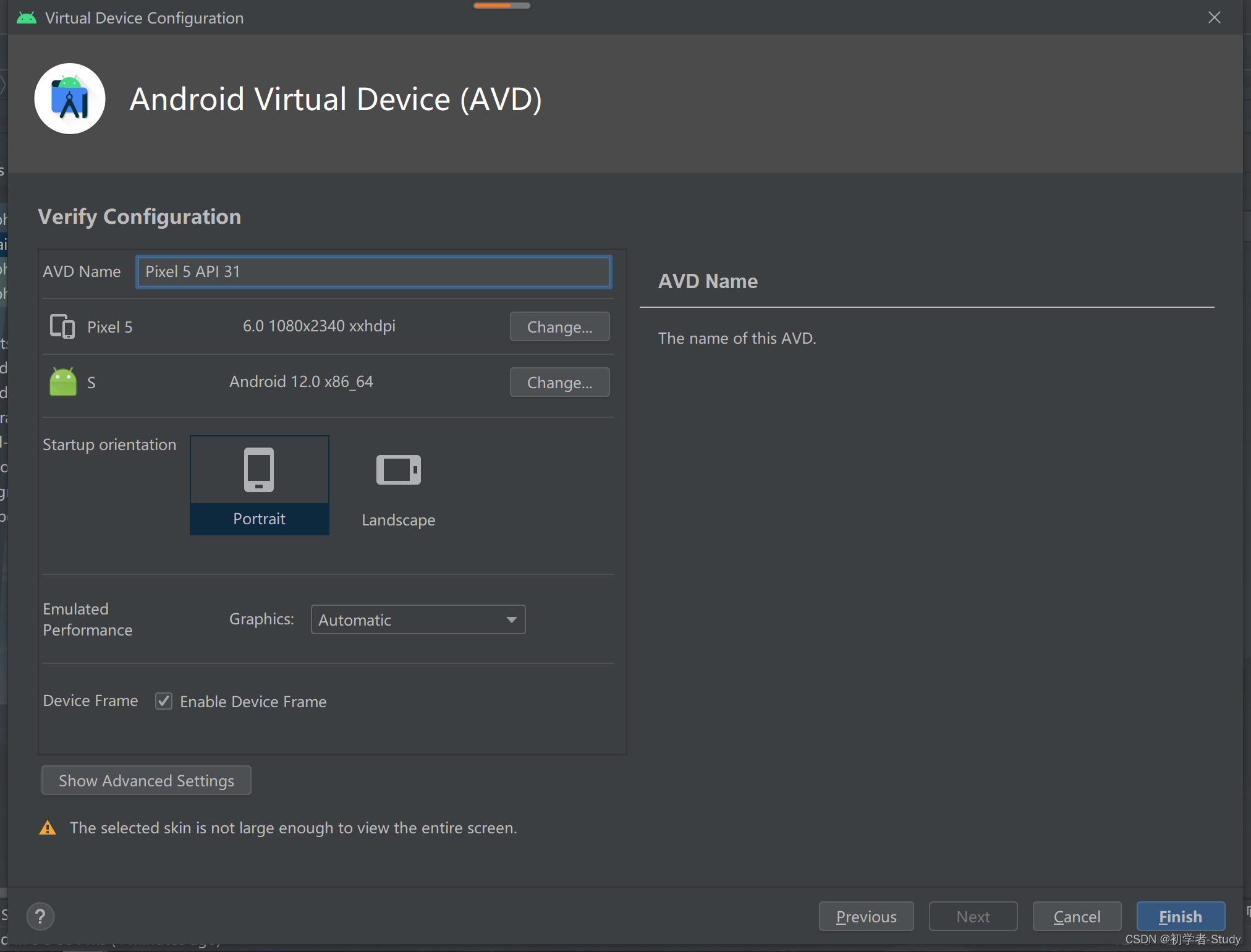
Task: Open help with the question mark button
Action: point(41,916)
